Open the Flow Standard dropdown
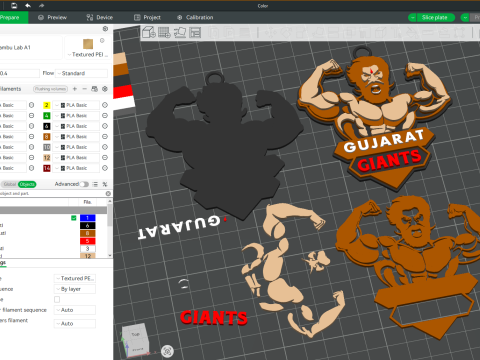This screenshot has width=480, height=360. point(82,73)
